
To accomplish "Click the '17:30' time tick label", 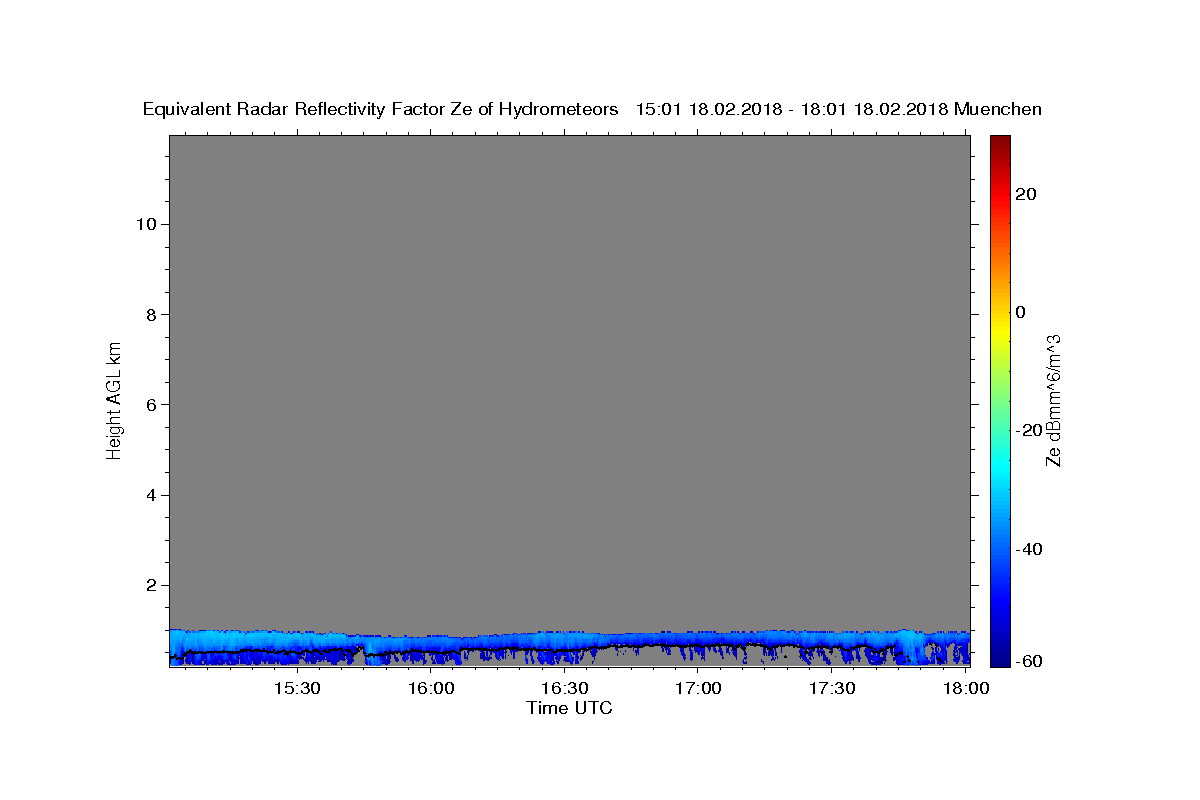I will 831,688.
